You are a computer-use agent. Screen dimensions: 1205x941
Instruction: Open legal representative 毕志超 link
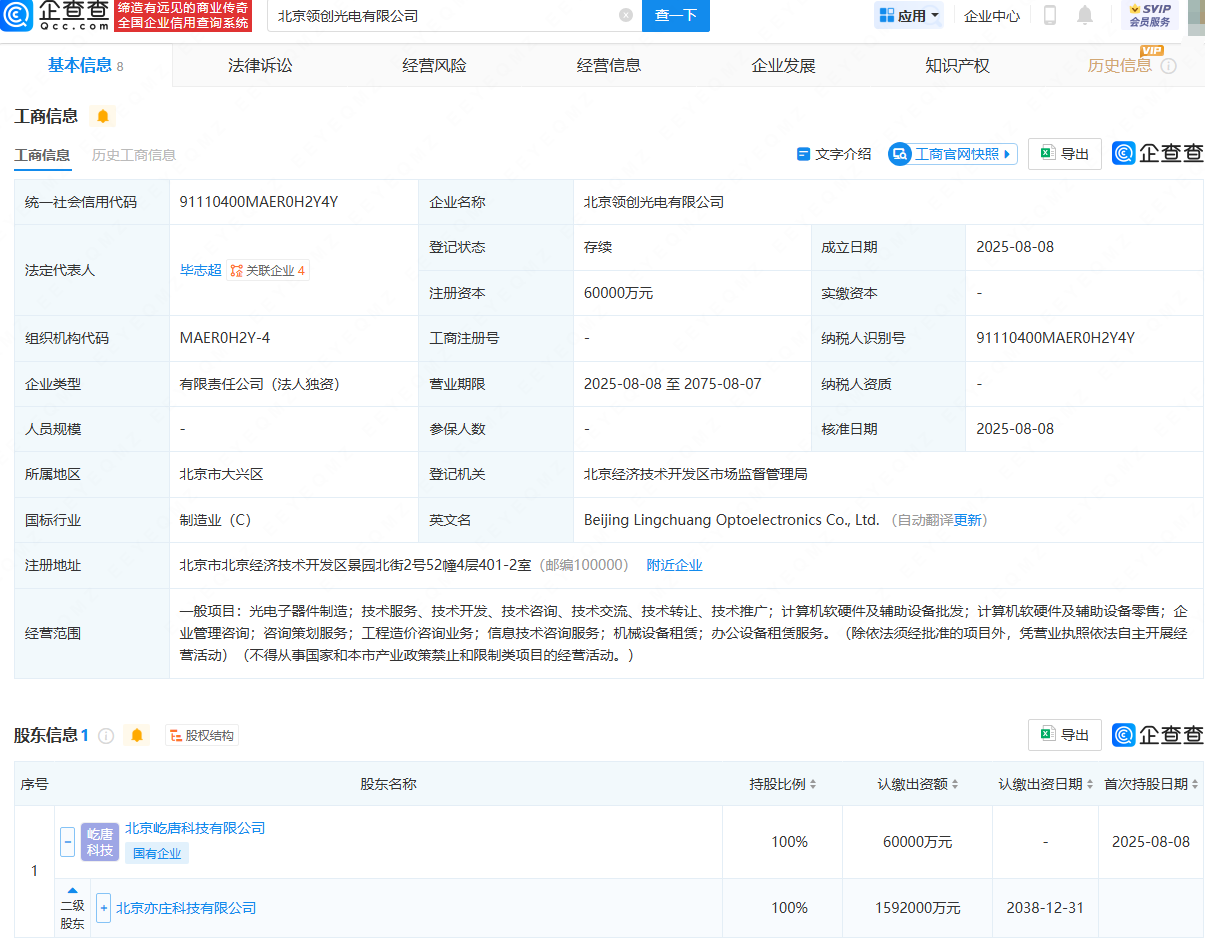click(200, 270)
